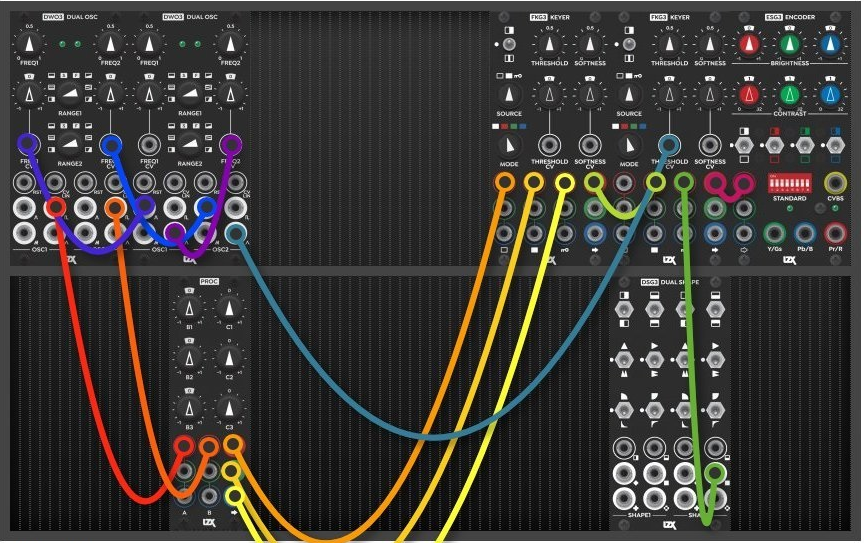
Task: Click SOFTNESS CV jack on the second Keyer
Action: pos(710,146)
